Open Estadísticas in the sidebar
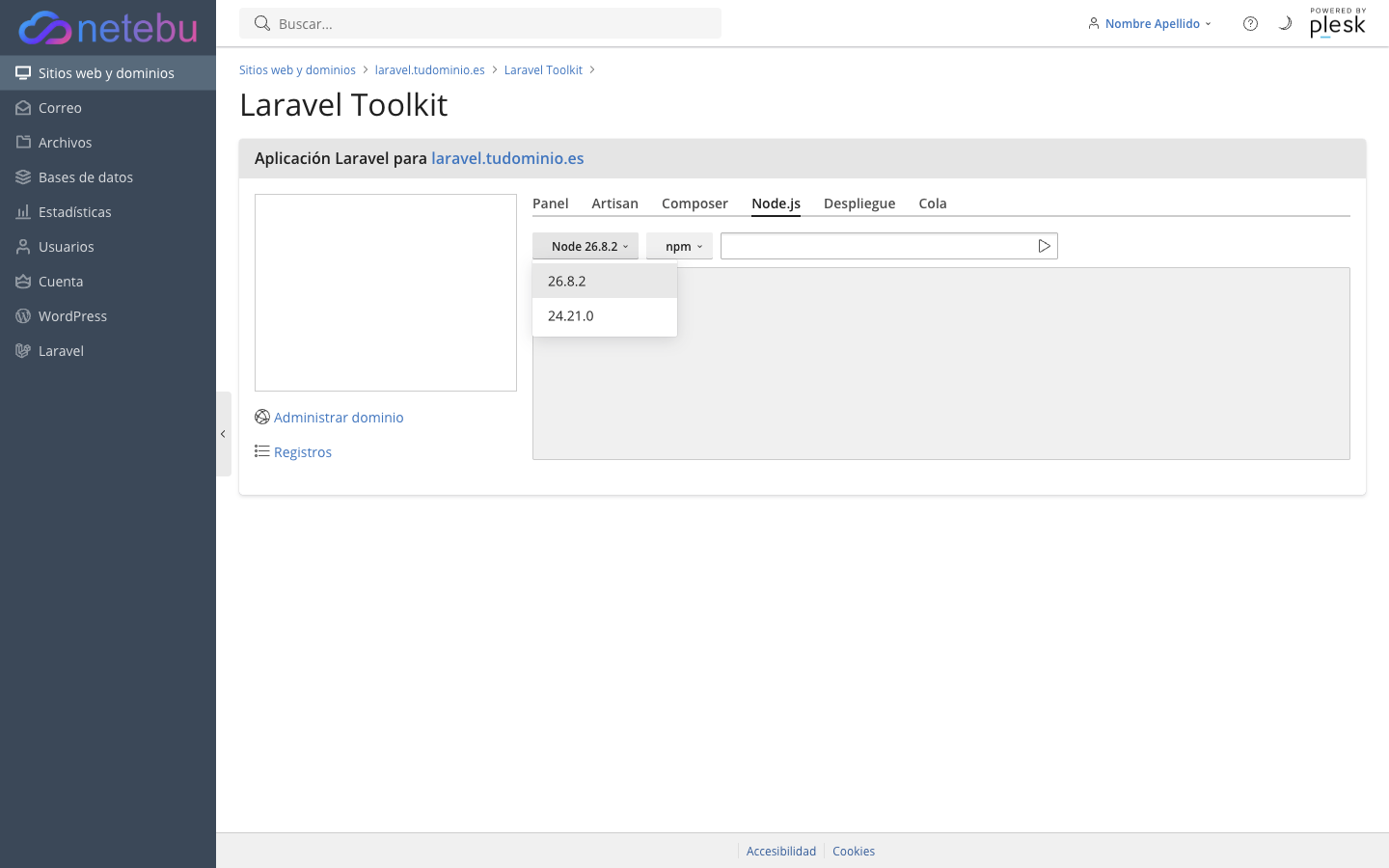This screenshot has width=1389, height=868. tap(108, 212)
